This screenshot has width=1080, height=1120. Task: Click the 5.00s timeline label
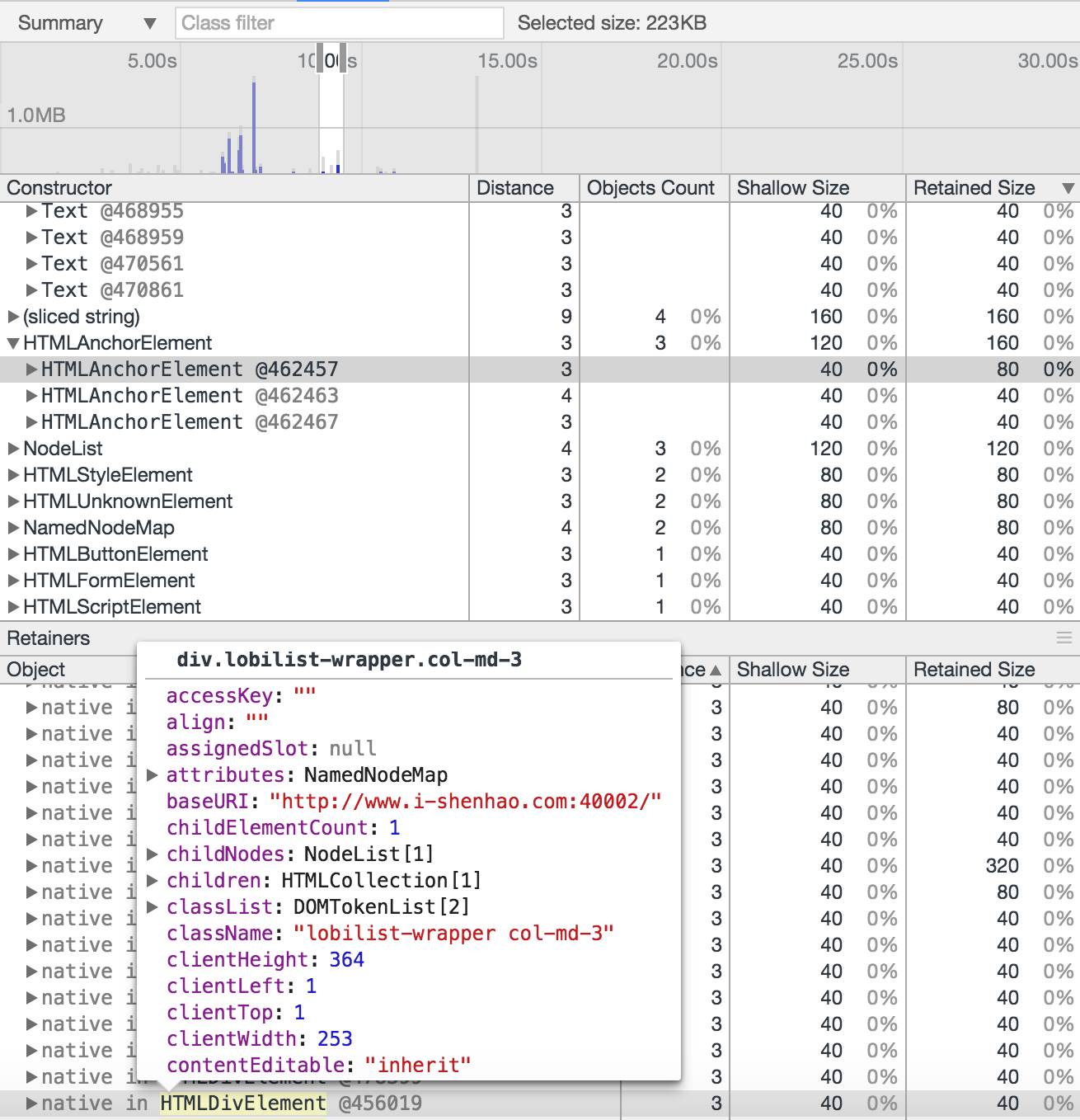tap(153, 61)
